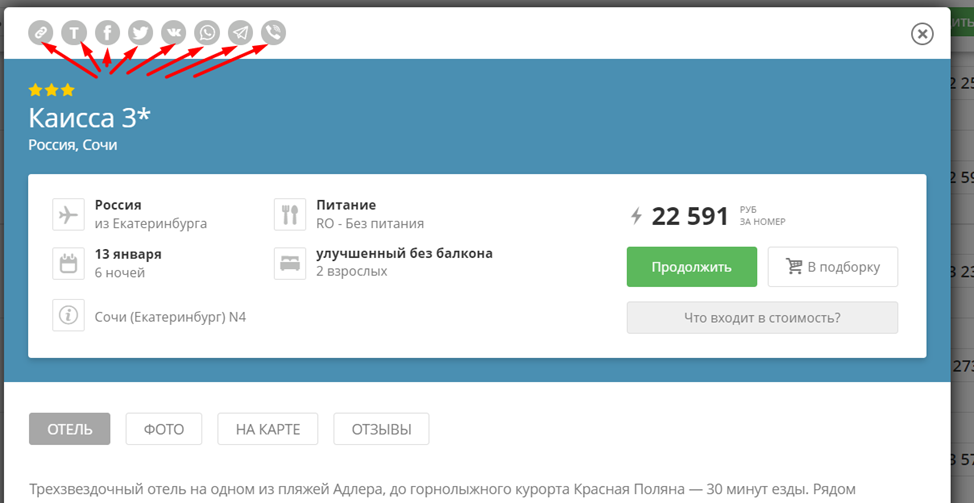Screen dimensions: 974x503
Task: Send the tour via Telegram icon
Action: pos(240,33)
